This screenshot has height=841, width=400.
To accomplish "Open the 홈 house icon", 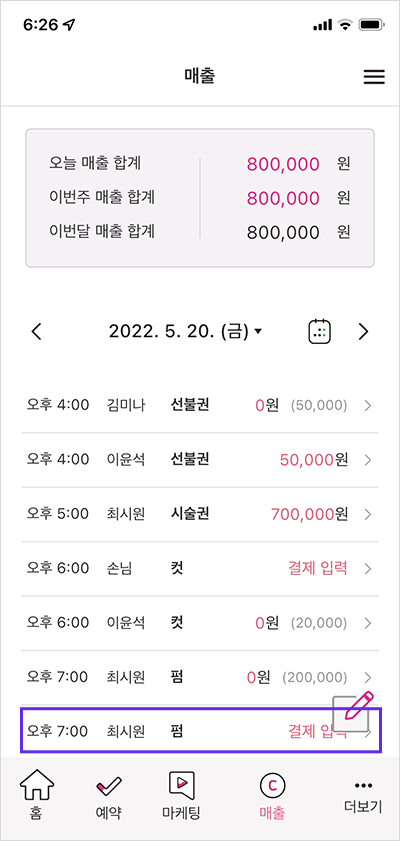I will (37, 785).
